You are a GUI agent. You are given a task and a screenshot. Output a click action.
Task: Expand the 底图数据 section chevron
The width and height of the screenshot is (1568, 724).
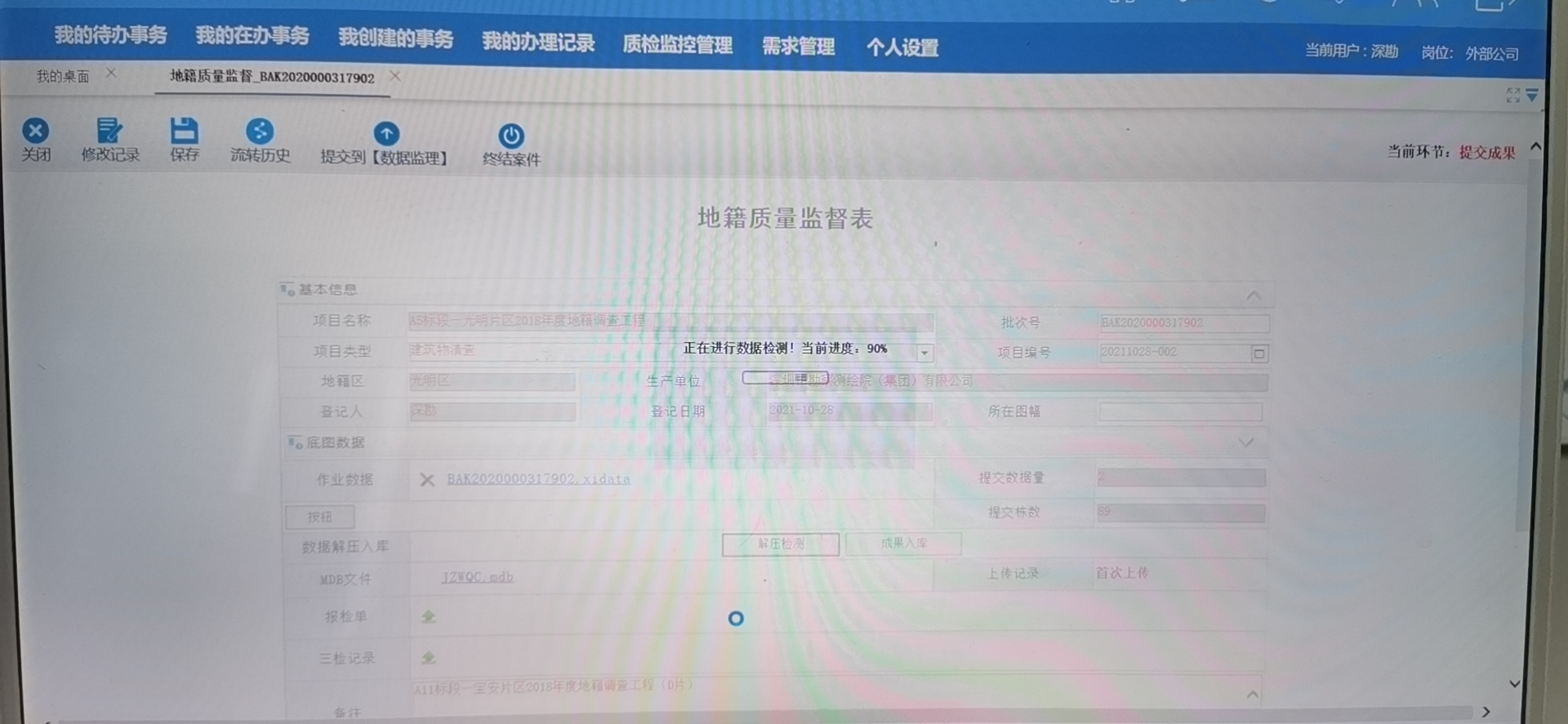pyautogui.click(x=1245, y=442)
